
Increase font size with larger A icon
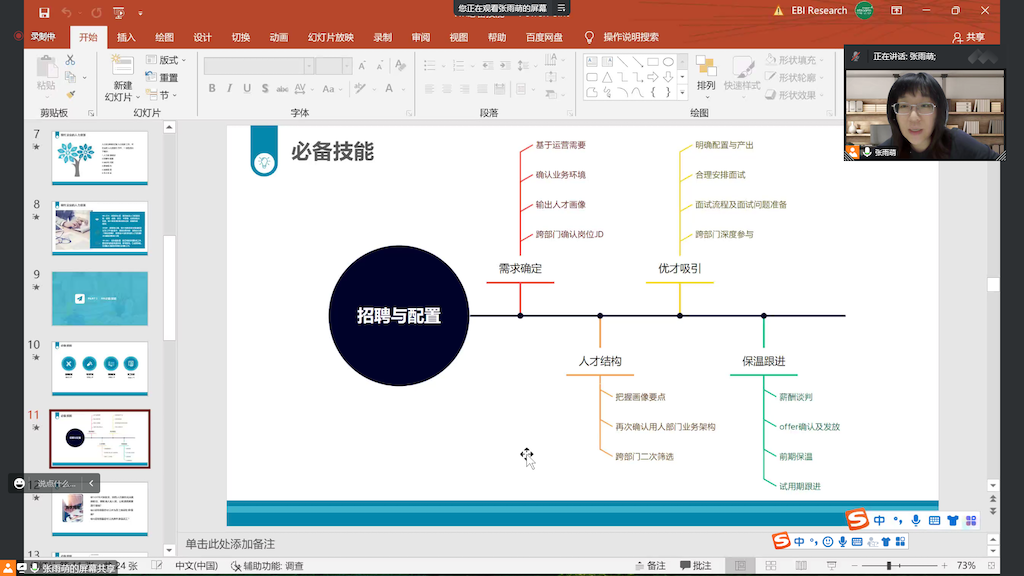pos(362,65)
